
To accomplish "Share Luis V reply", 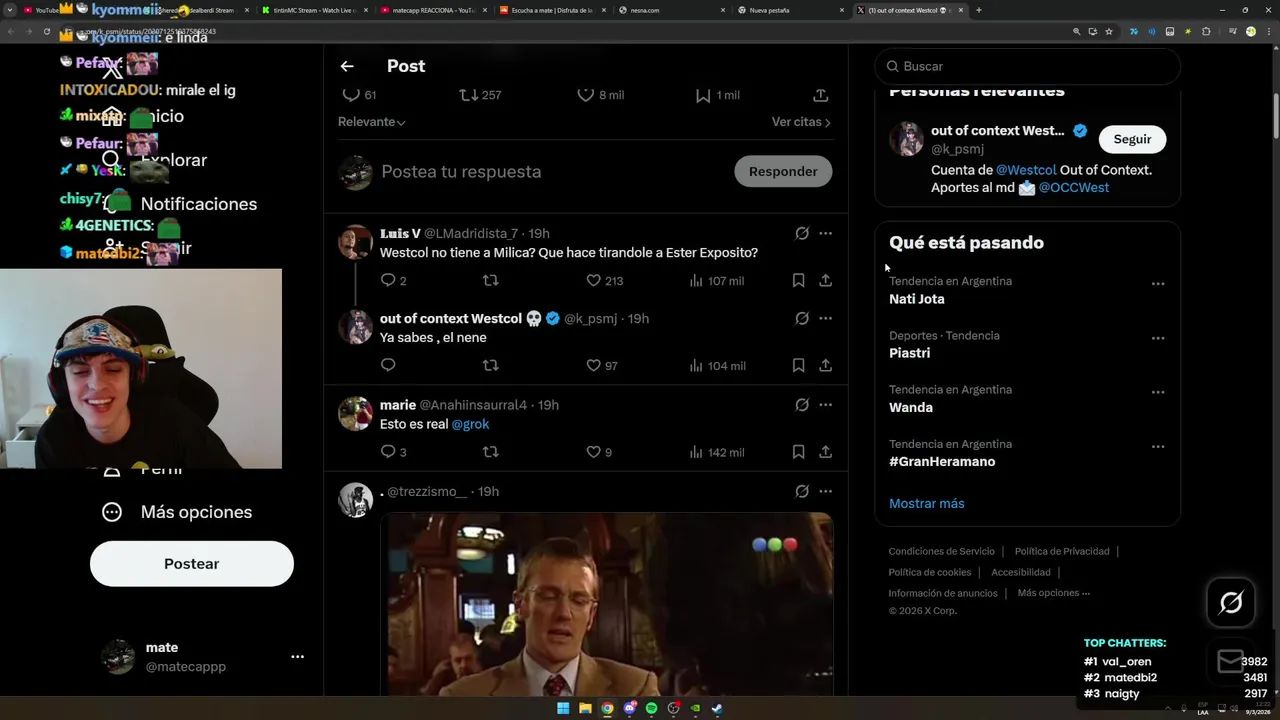I will pyautogui.click(x=825, y=281).
